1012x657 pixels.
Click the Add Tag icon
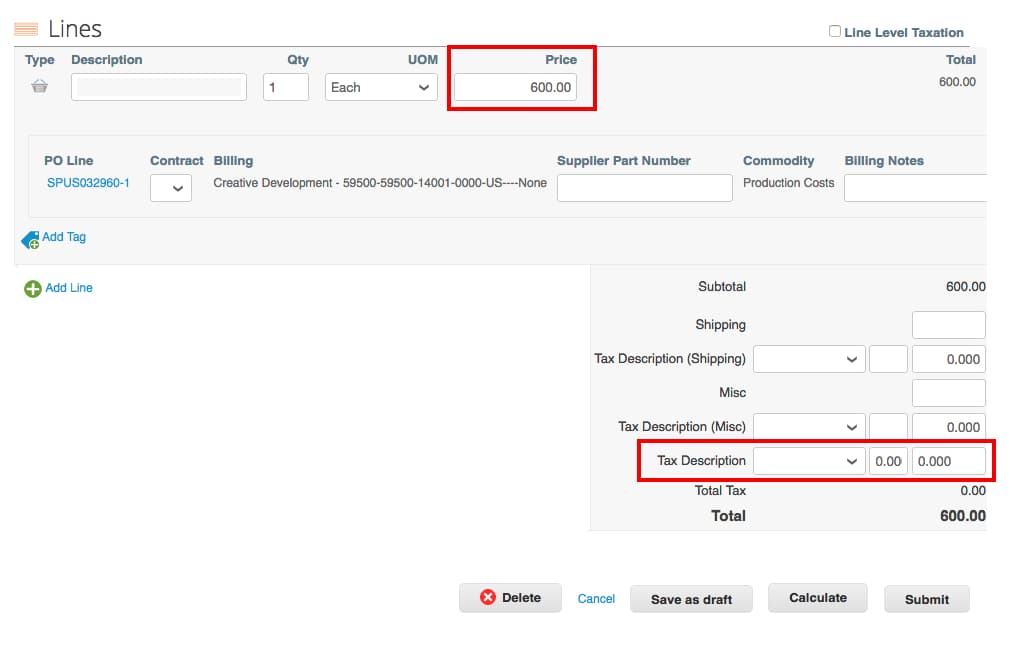point(31,238)
